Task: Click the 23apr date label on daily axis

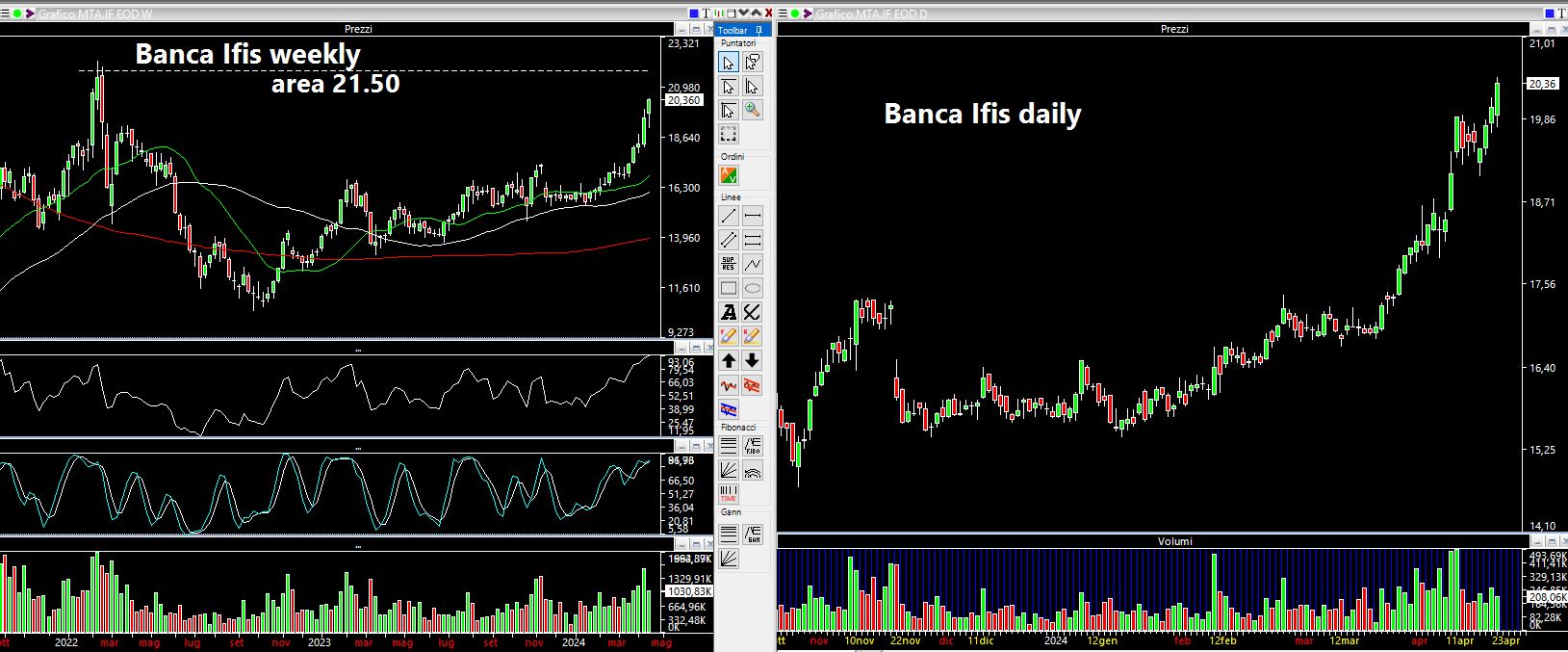Action: [x=1504, y=640]
